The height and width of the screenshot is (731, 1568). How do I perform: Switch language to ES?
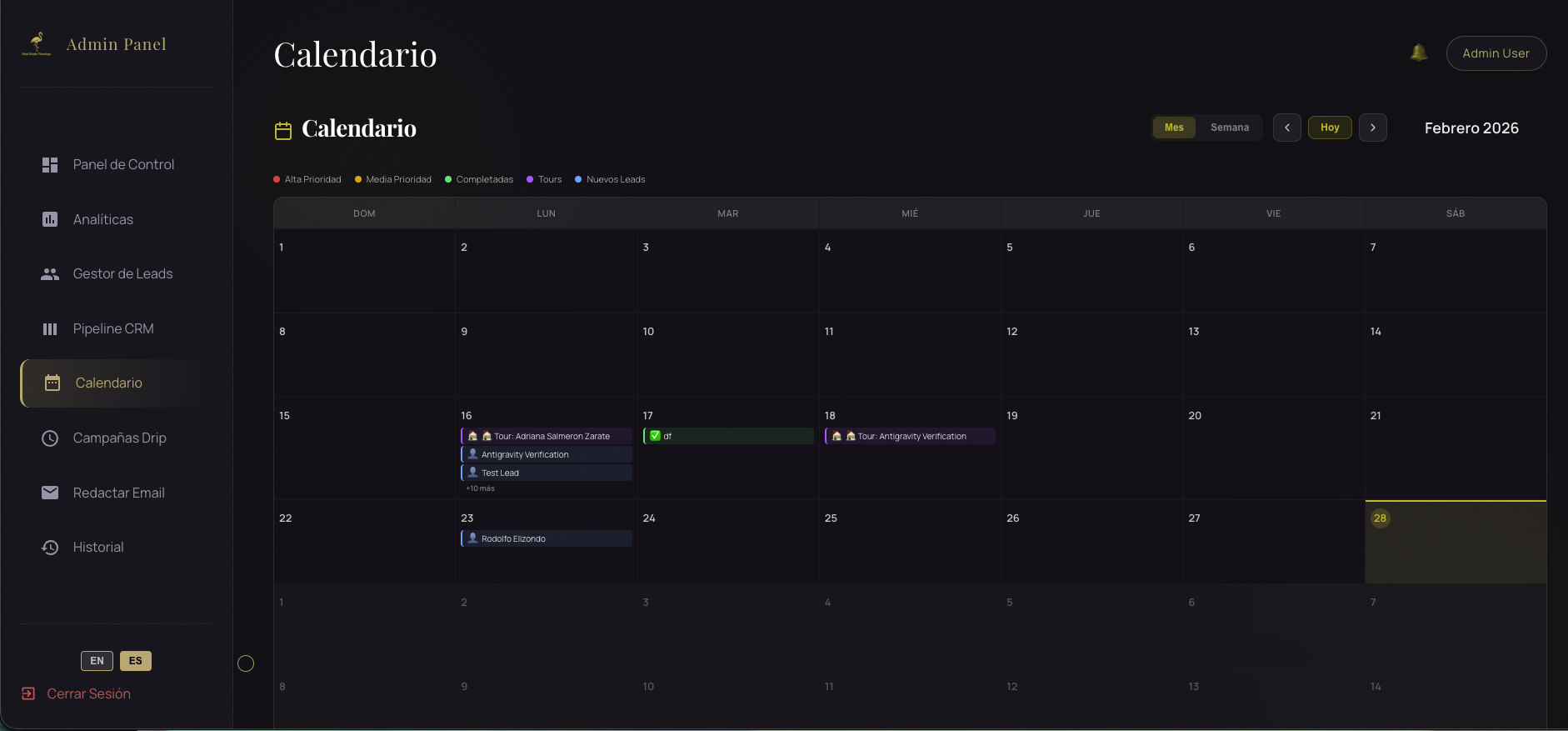point(136,661)
